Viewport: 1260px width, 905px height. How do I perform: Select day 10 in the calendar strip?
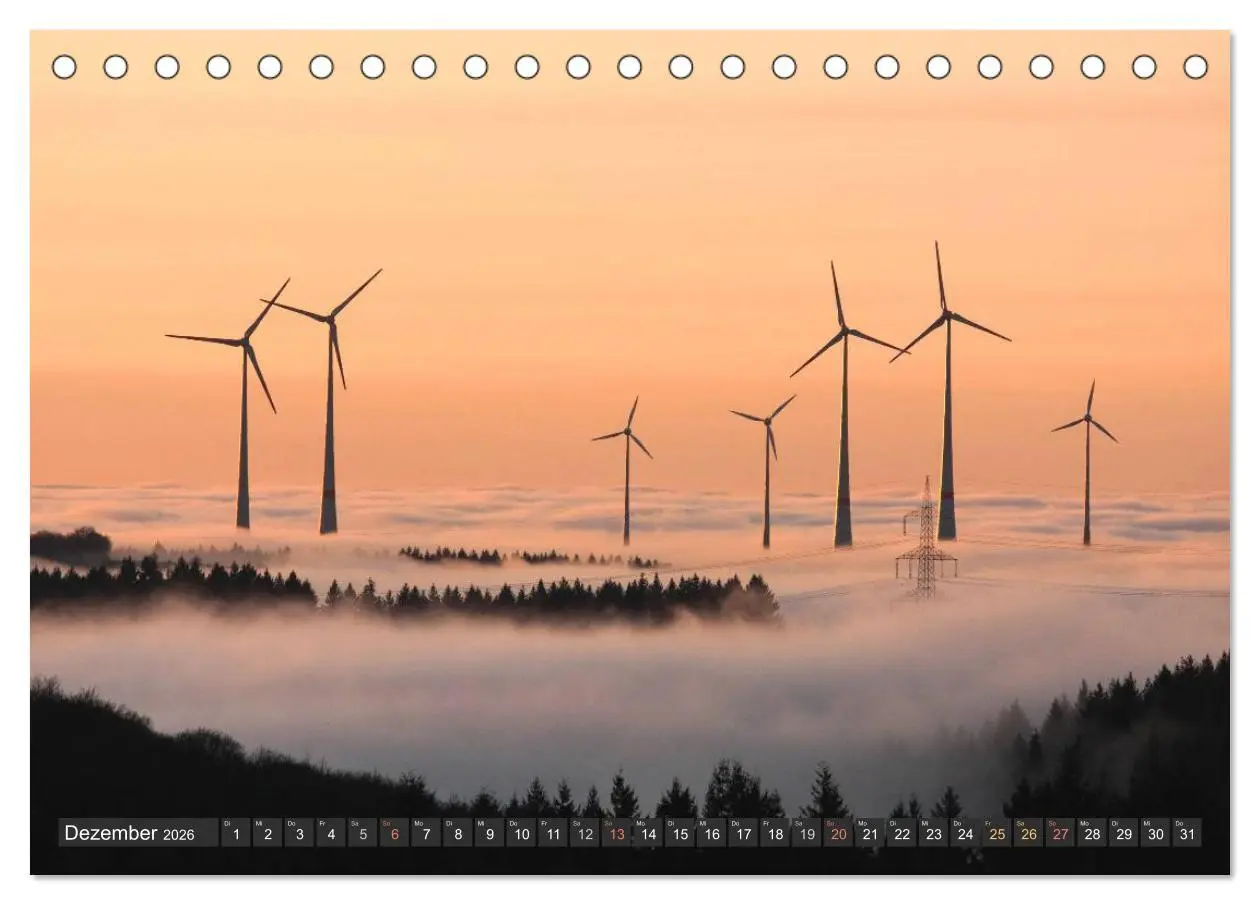(x=521, y=833)
